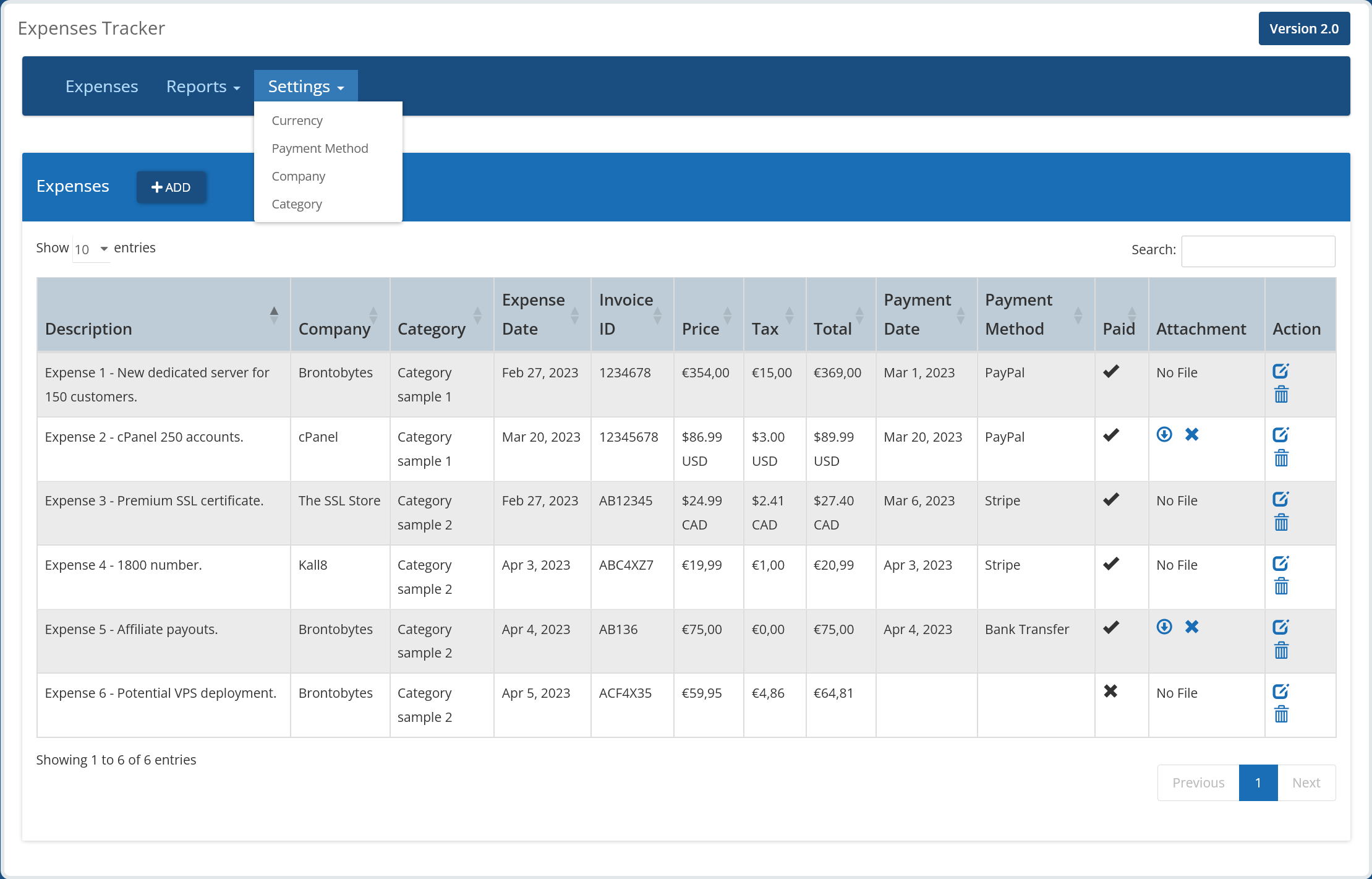The image size is (1372, 879).
Task: Expand the Reports dropdown menu
Action: (x=203, y=87)
